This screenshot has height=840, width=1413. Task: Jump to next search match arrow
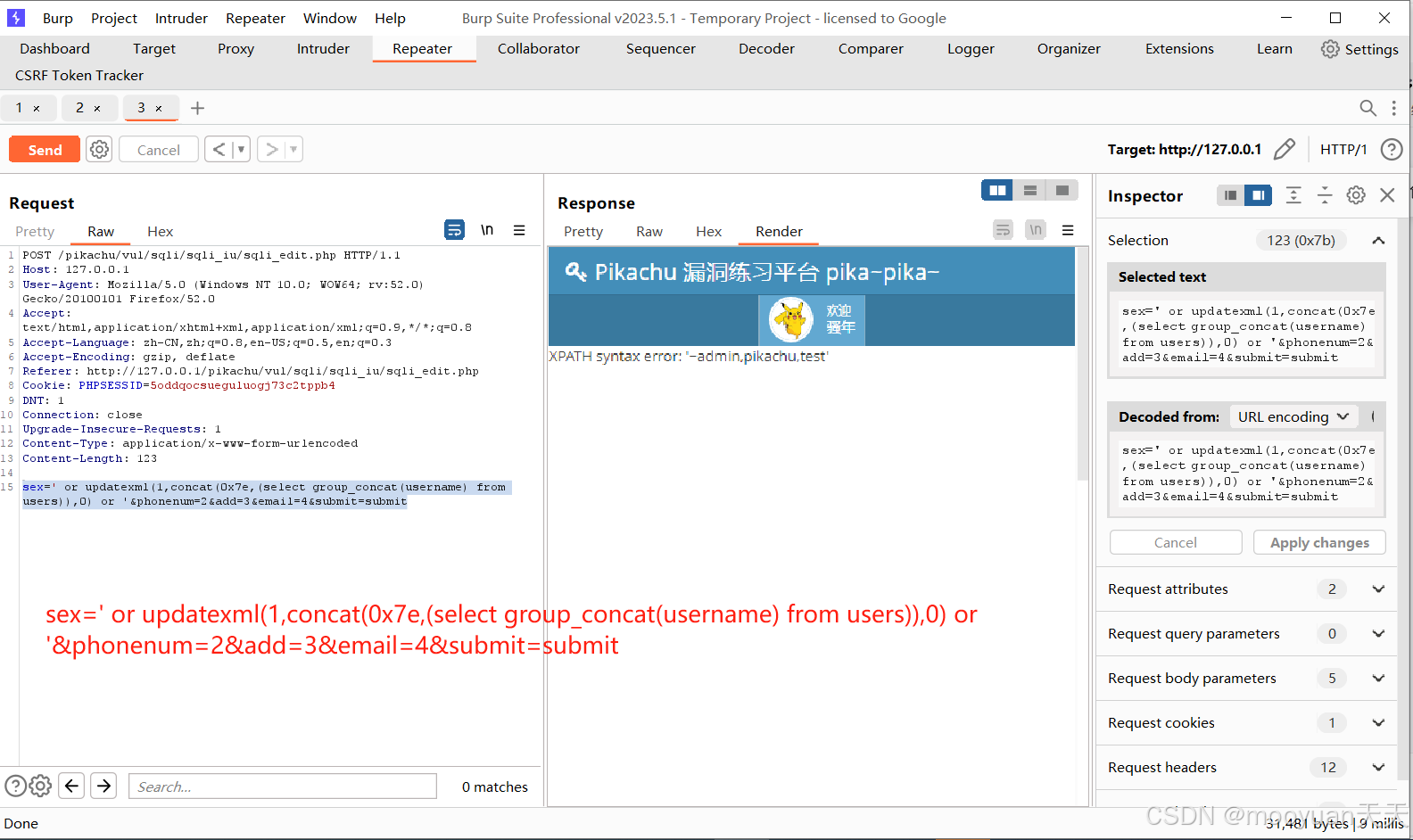104,786
